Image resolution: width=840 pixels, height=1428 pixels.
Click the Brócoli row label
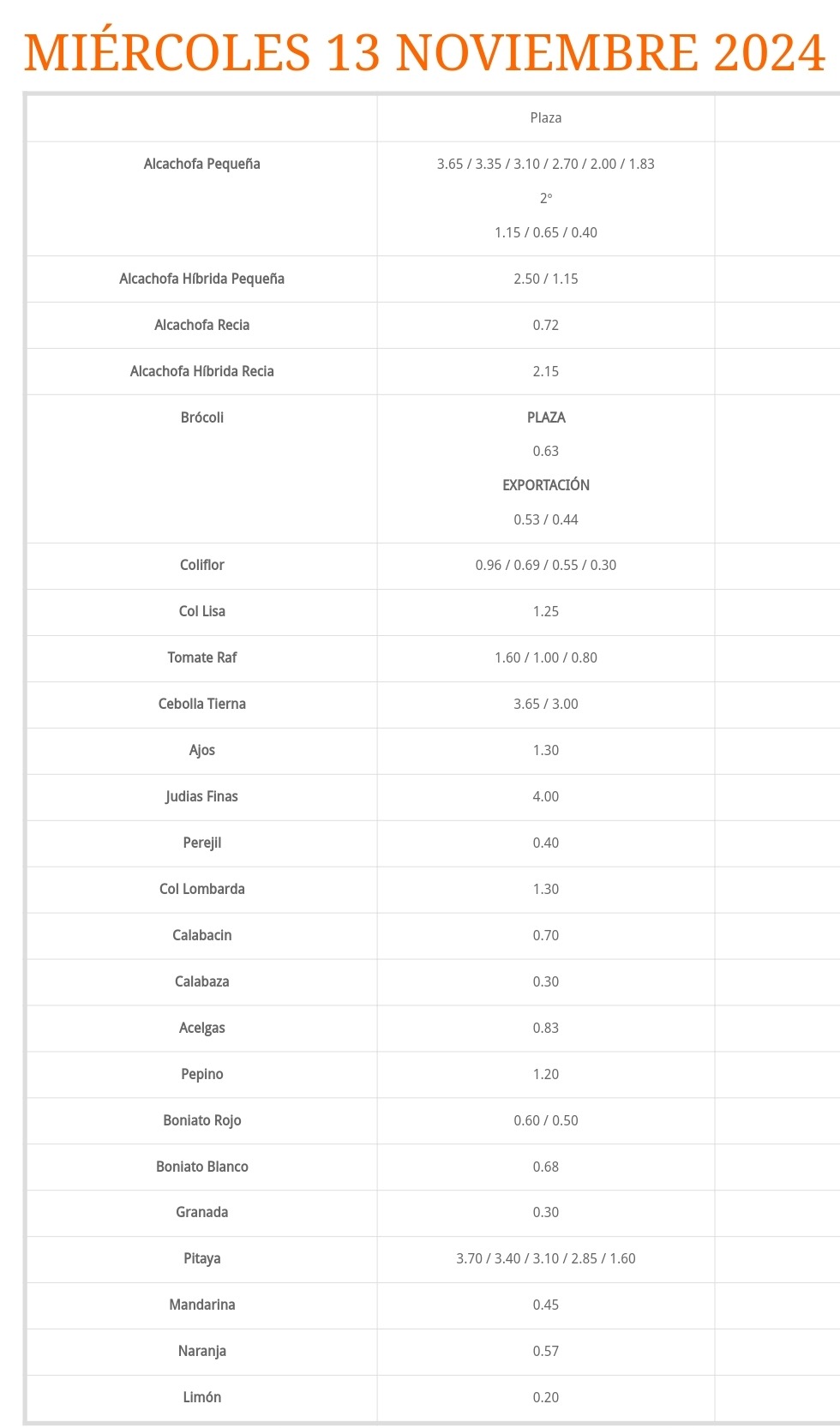(202, 417)
